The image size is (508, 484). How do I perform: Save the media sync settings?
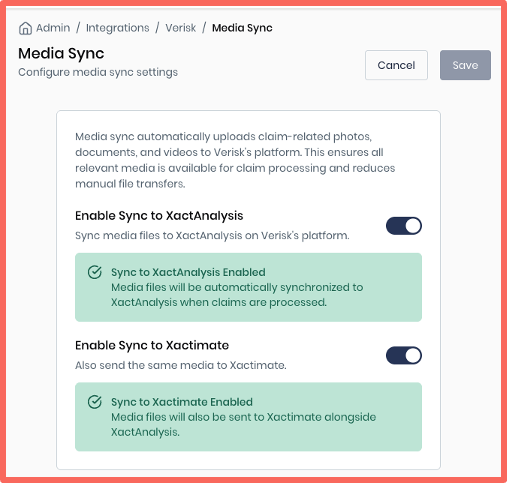click(465, 65)
